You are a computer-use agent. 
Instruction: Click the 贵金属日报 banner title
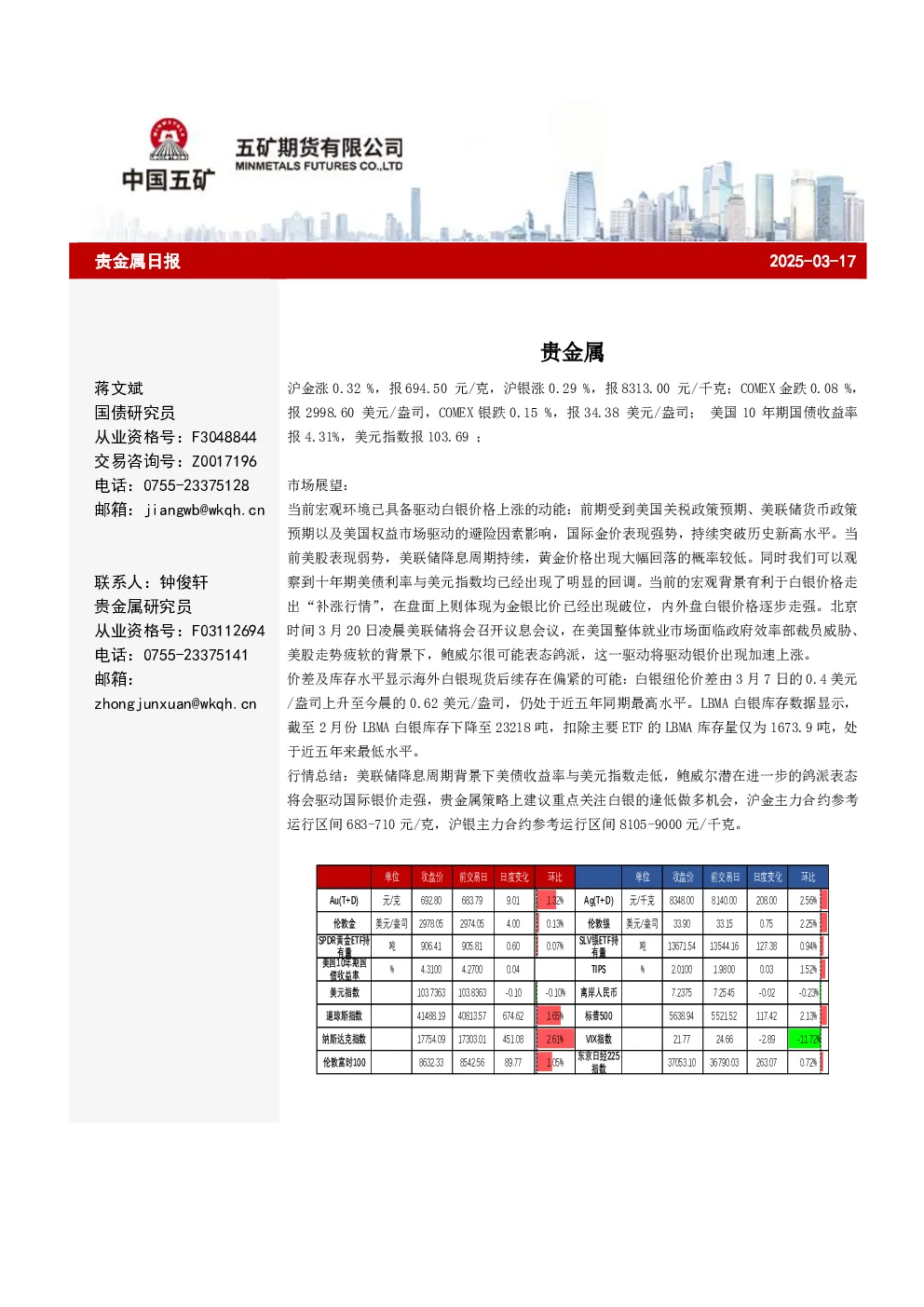point(138,261)
